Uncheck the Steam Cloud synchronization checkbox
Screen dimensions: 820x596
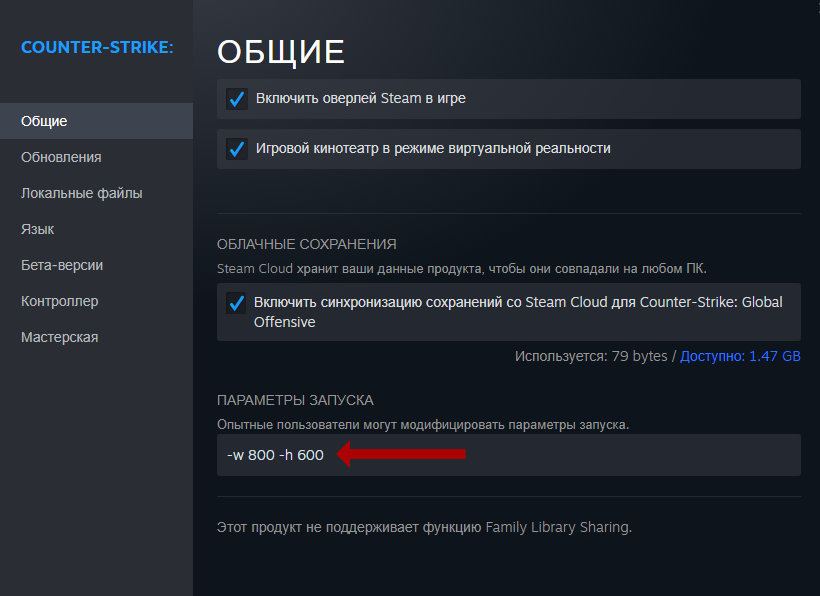click(237, 303)
